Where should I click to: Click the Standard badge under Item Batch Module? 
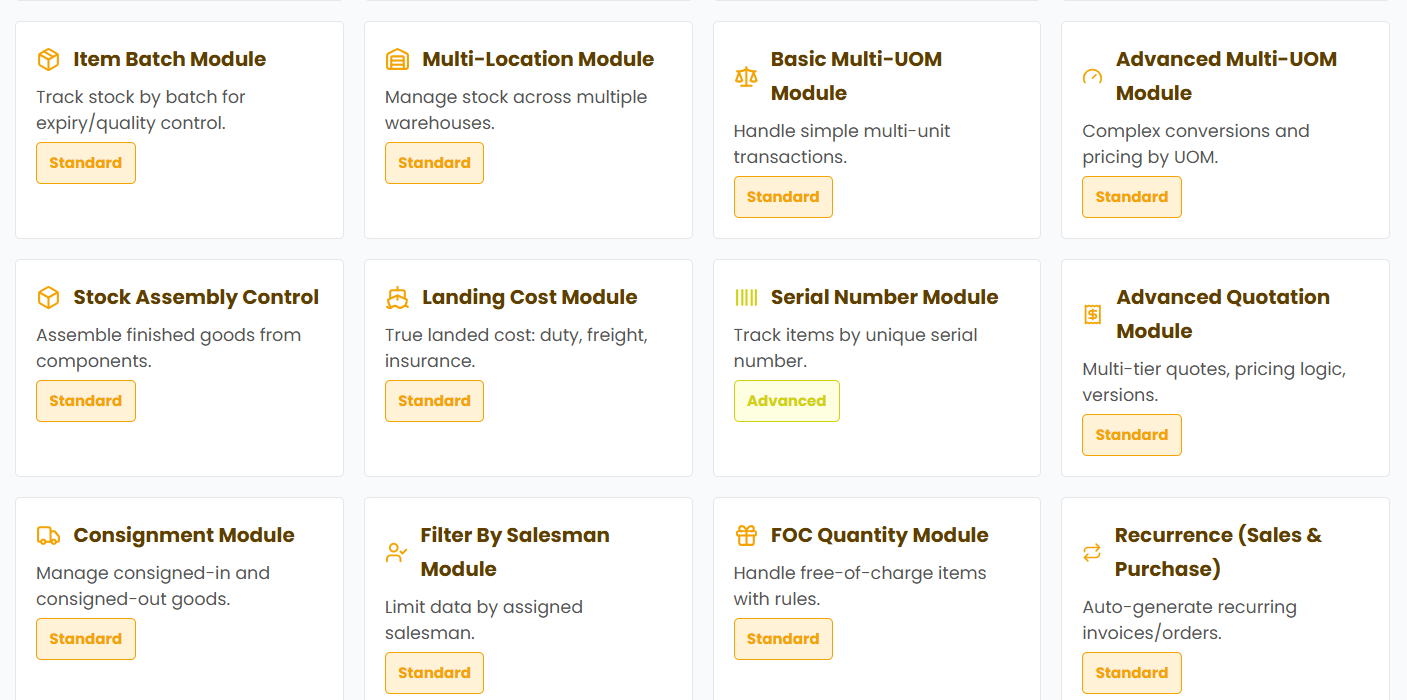tap(86, 163)
